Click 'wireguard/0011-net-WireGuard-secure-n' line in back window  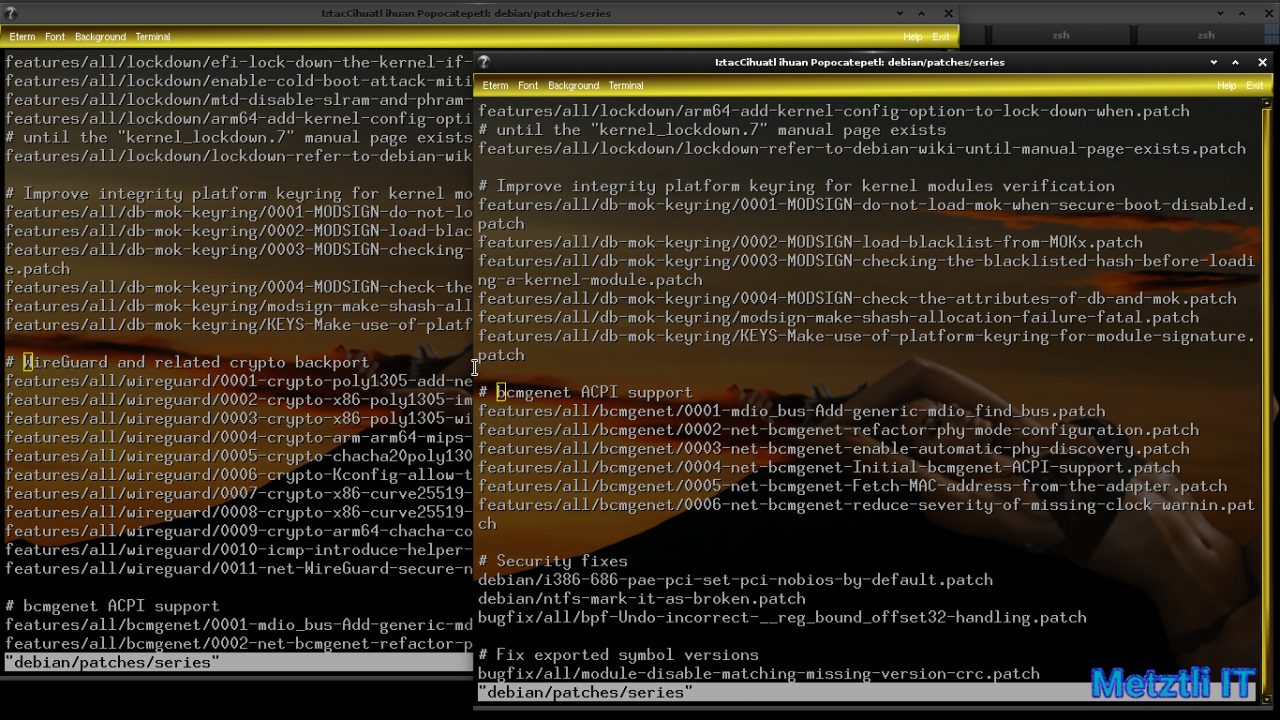[239, 569]
